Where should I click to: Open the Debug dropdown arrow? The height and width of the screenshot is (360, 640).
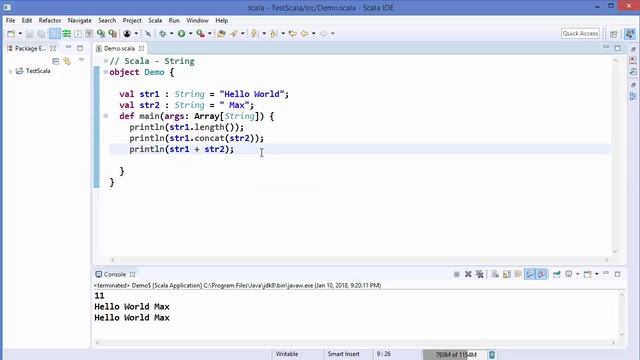(171, 34)
